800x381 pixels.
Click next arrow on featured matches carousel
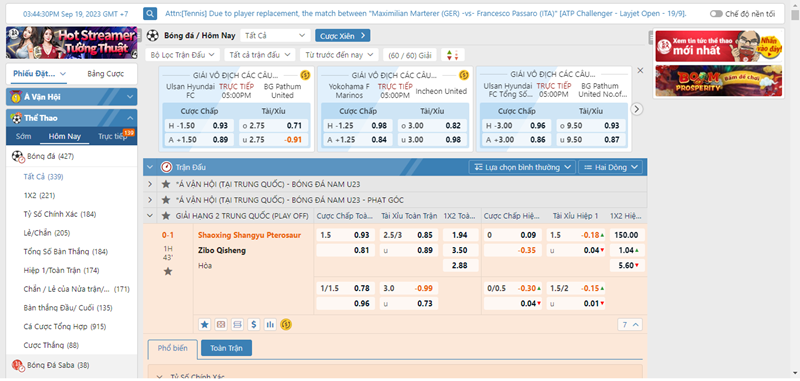pyautogui.click(x=637, y=109)
